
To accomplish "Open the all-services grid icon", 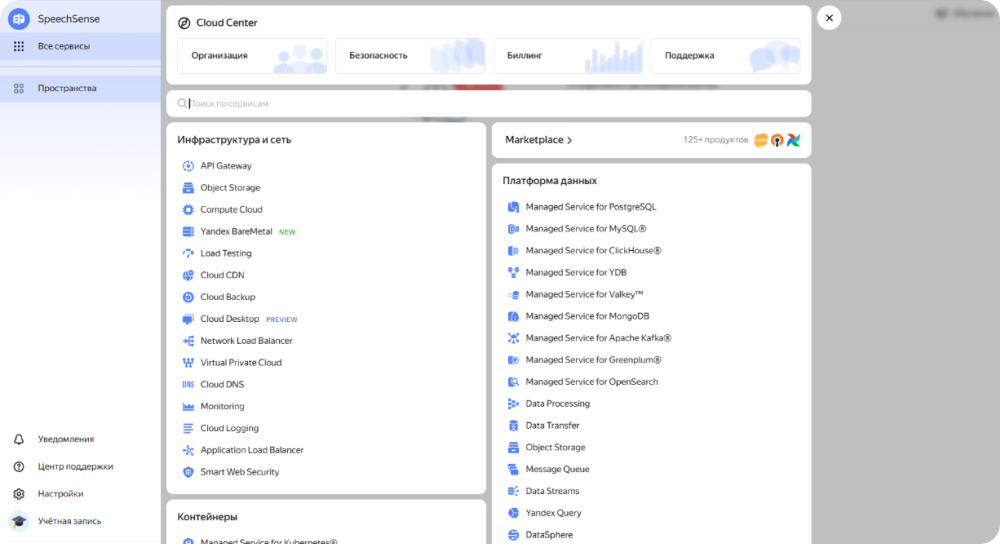I will click(18, 46).
